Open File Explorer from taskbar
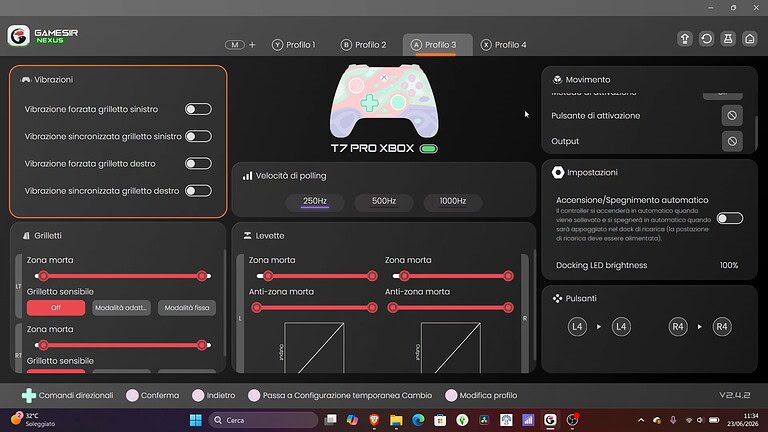The width and height of the screenshot is (768, 432). coord(396,420)
